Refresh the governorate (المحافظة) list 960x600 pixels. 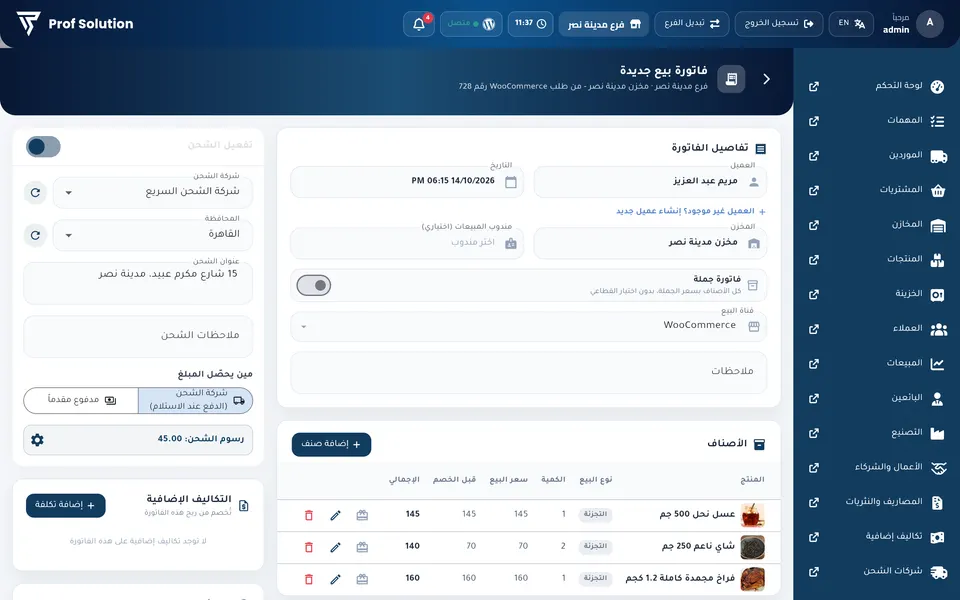[36, 235]
